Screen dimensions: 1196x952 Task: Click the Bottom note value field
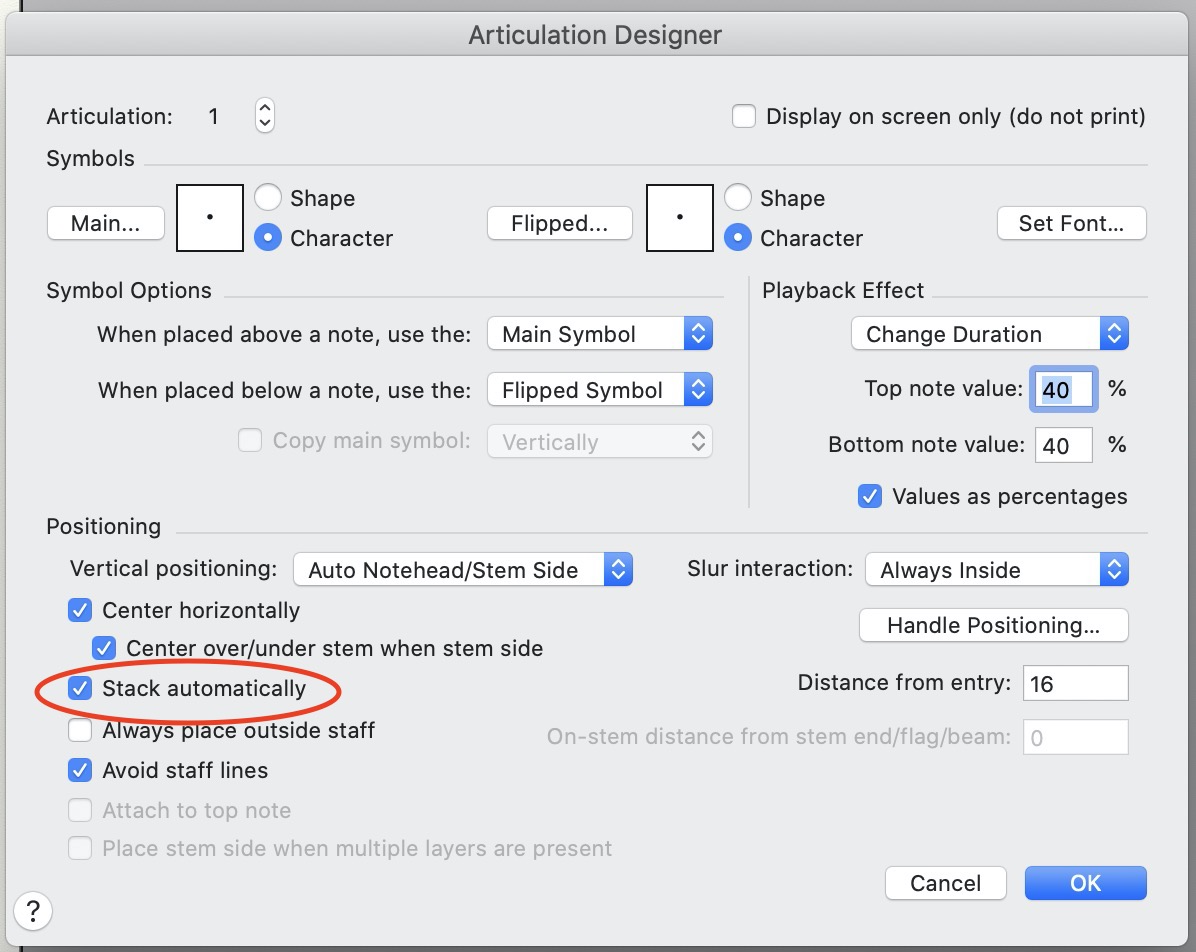click(1063, 445)
